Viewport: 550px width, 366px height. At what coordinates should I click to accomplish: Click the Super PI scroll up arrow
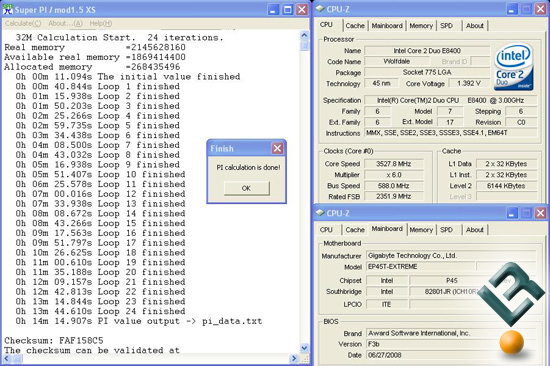click(x=304, y=35)
